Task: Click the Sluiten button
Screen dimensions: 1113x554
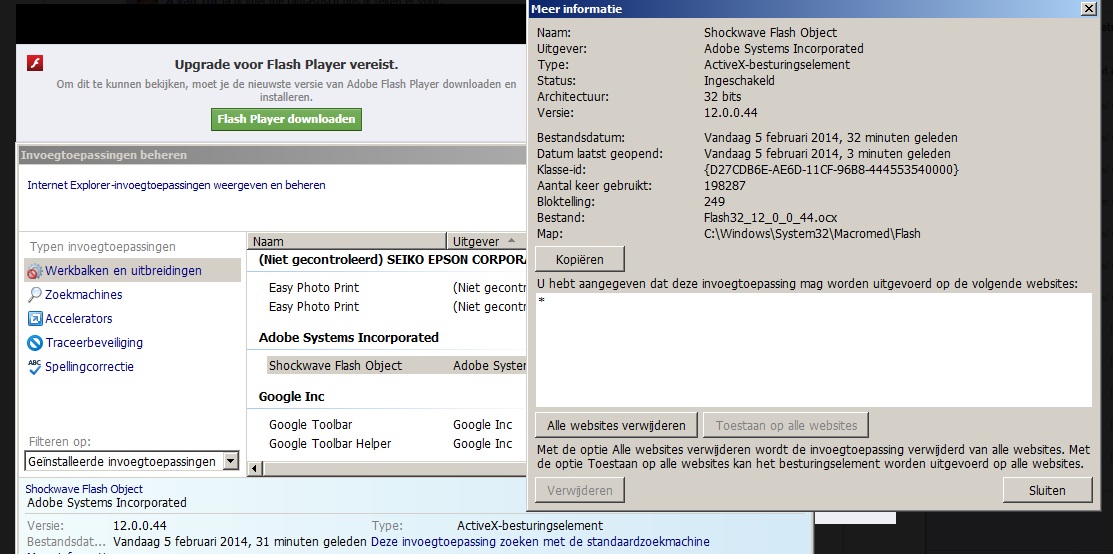Action: point(1047,490)
